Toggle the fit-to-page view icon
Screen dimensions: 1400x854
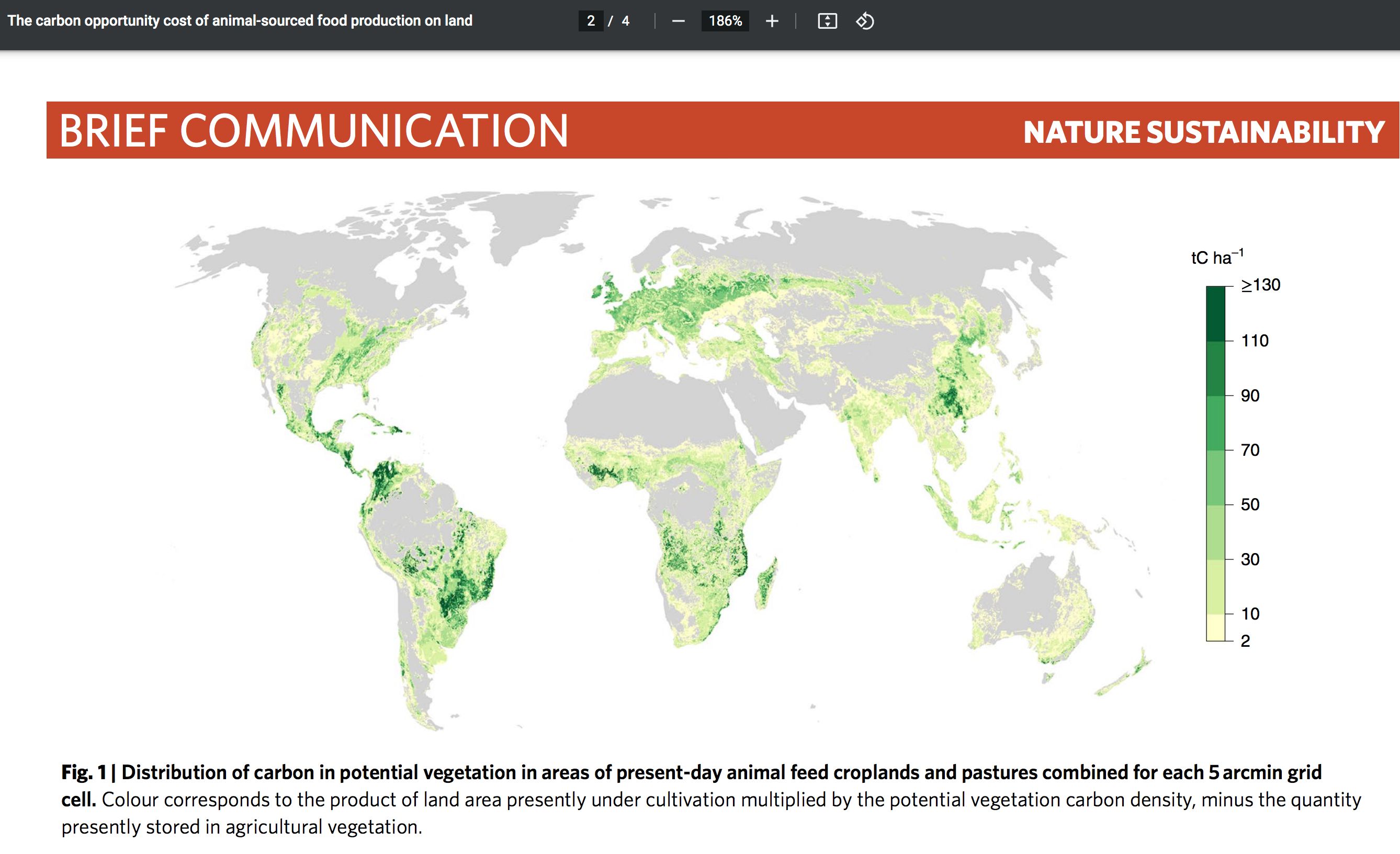pos(828,21)
